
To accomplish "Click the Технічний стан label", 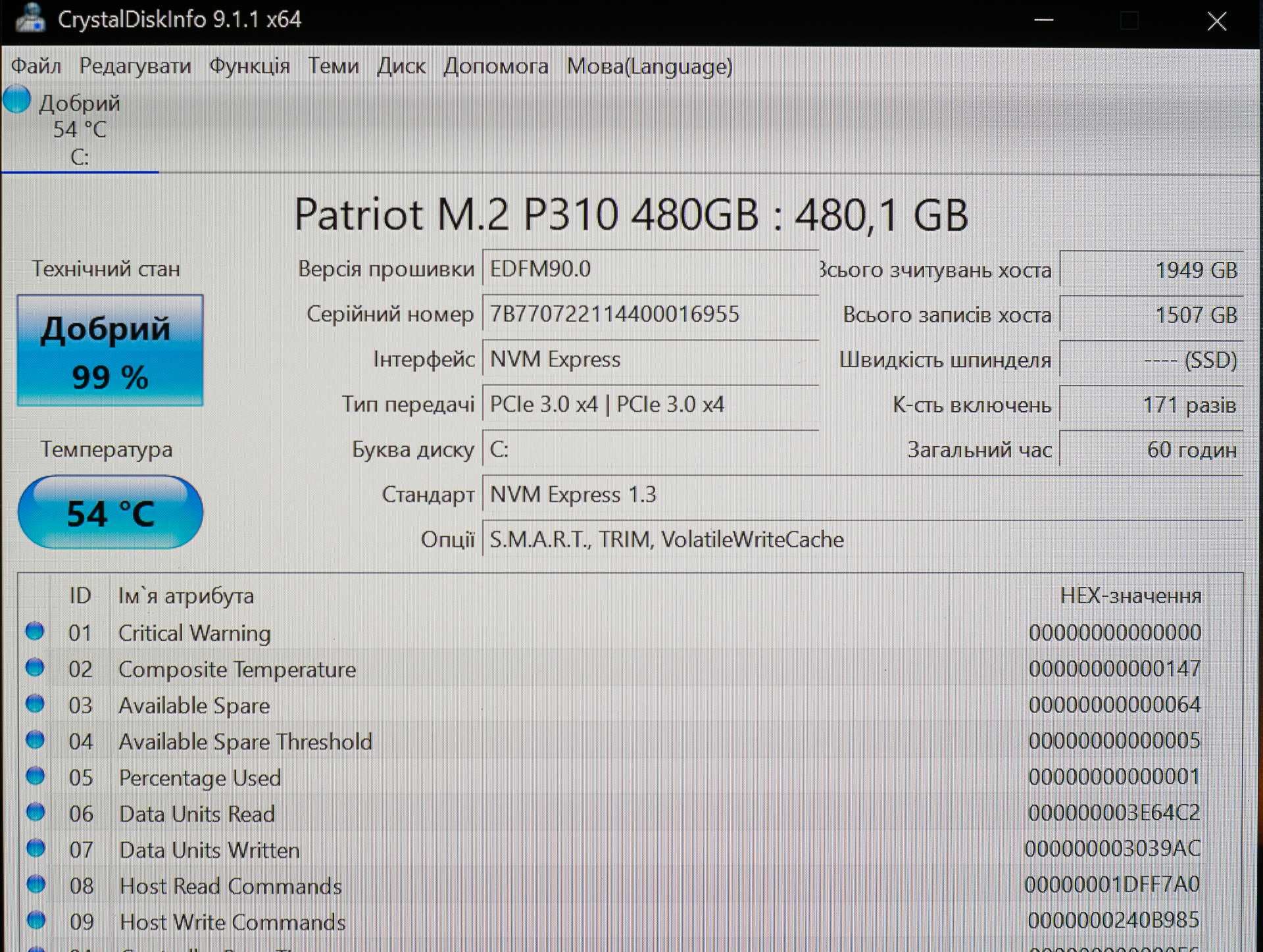I will 106,268.
